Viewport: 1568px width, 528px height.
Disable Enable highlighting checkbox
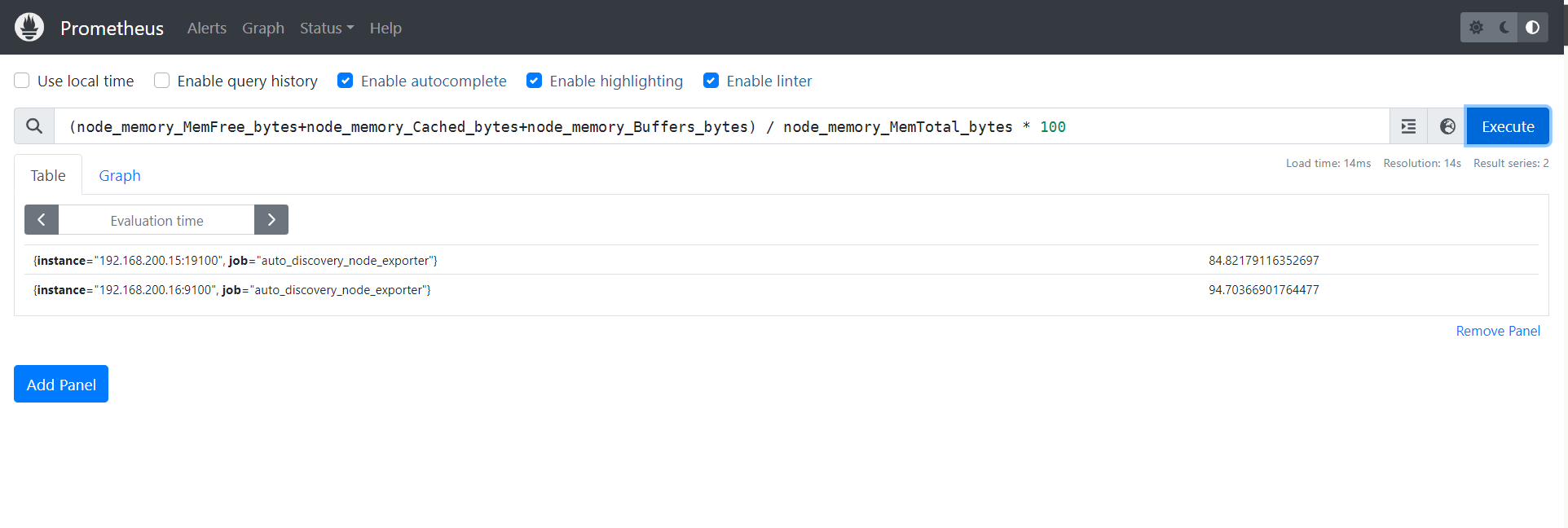pyautogui.click(x=535, y=81)
